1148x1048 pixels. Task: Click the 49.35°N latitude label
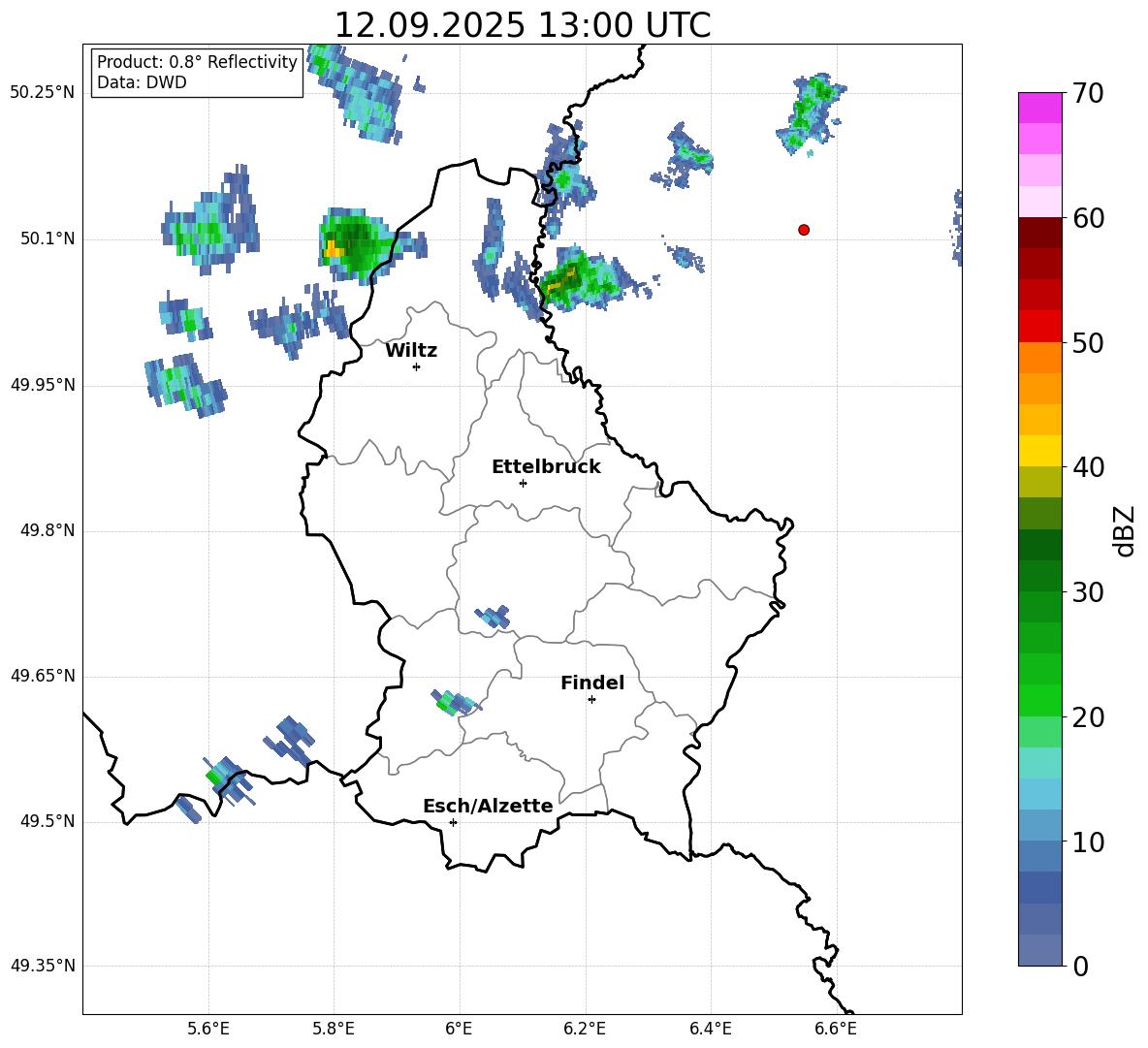pyautogui.click(x=43, y=966)
